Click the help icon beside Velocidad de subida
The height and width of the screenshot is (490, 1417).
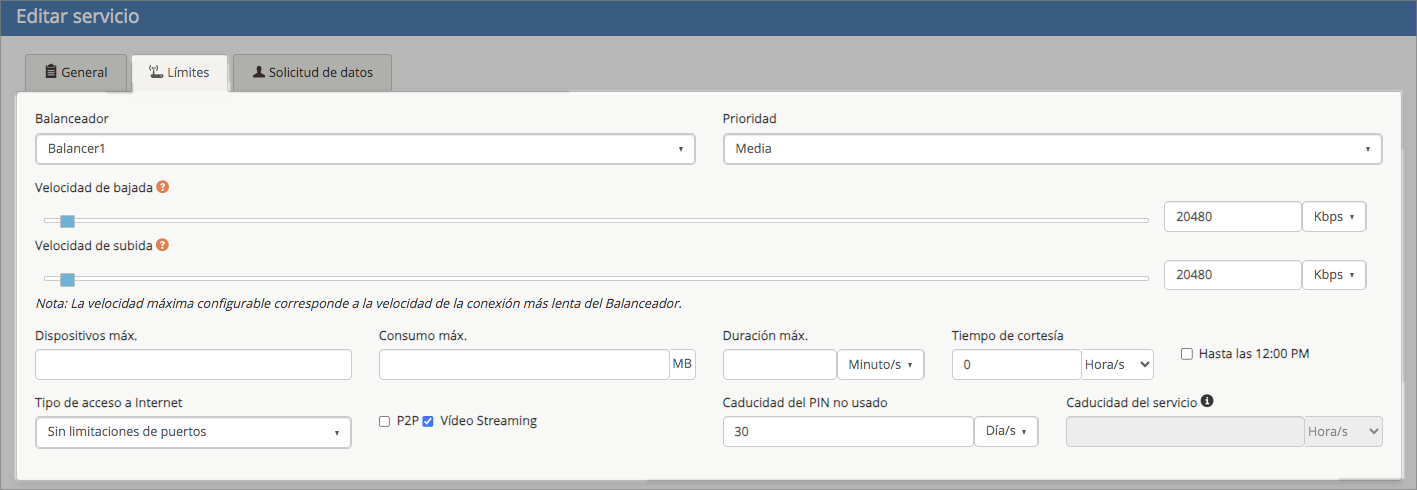pyautogui.click(x=162, y=244)
